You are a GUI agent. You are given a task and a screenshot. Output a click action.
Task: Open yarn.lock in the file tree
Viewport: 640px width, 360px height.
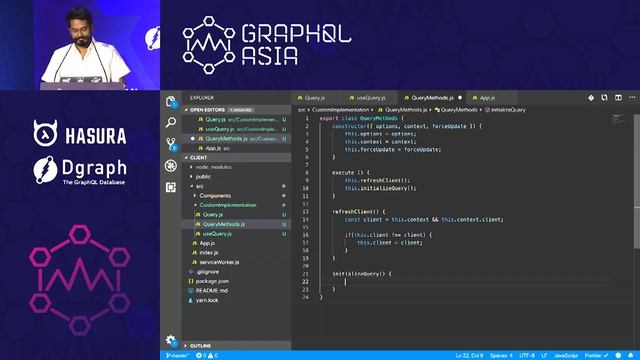(236, 300)
